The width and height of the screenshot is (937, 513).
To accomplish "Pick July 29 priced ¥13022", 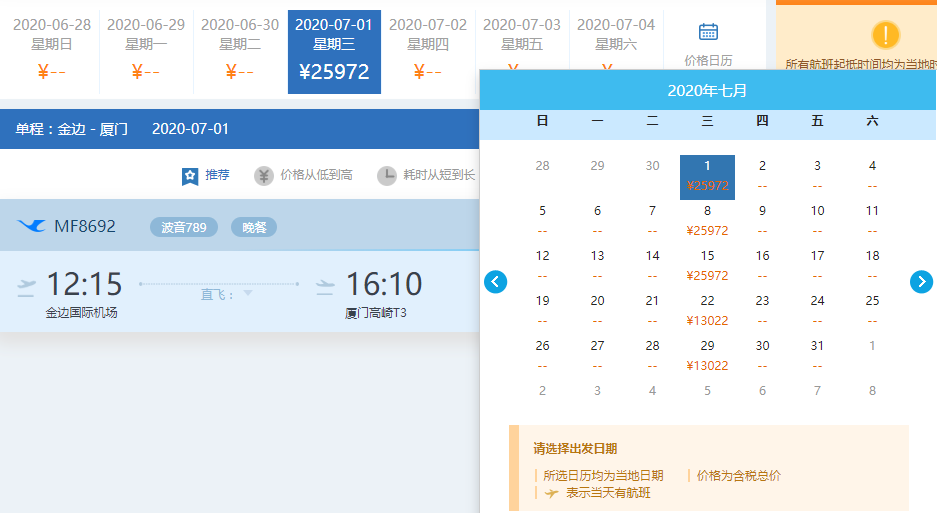I will click(x=708, y=356).
